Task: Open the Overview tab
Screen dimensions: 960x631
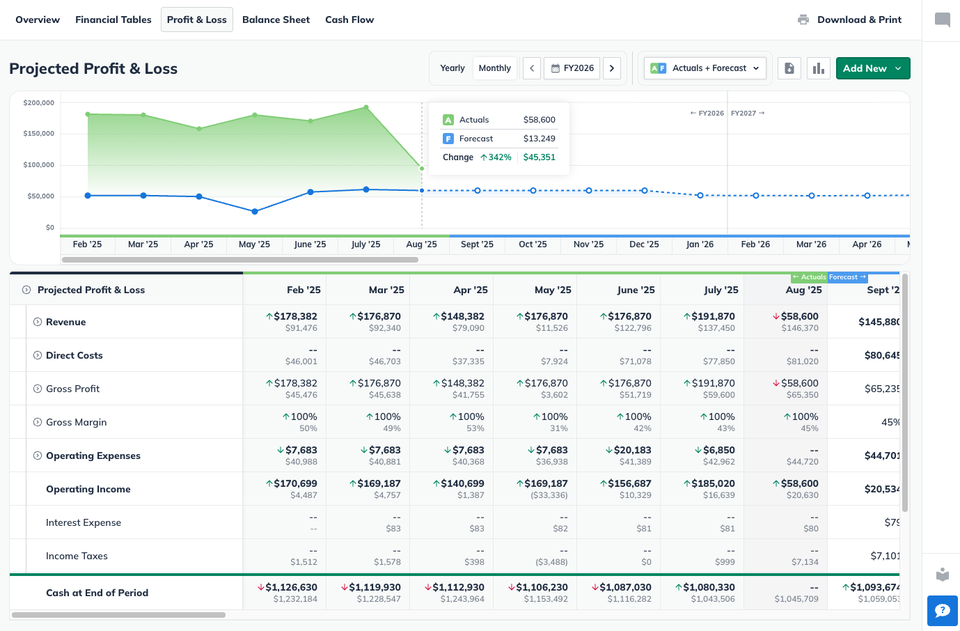Action: [37, 20]
